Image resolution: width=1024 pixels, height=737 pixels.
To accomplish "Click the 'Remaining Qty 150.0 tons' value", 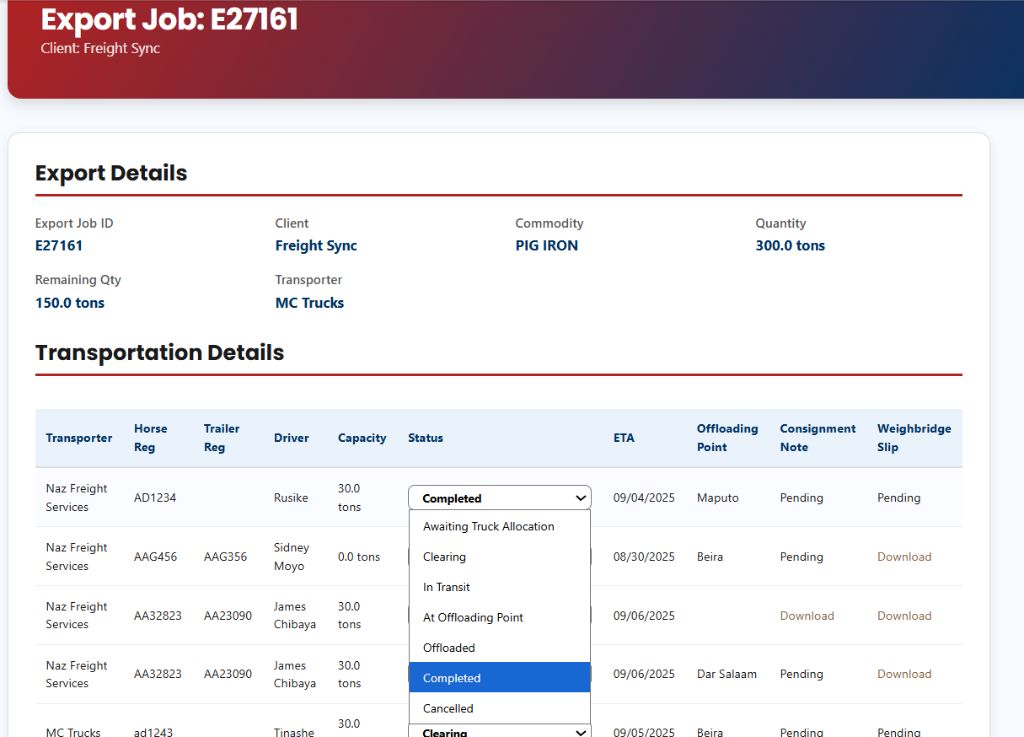I will click(69, 302).
